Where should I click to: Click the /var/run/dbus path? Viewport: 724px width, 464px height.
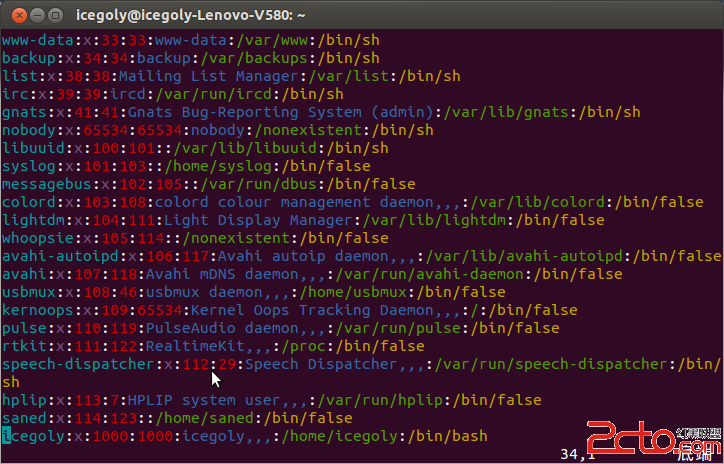pyautogui.click(x=259, y=184)
